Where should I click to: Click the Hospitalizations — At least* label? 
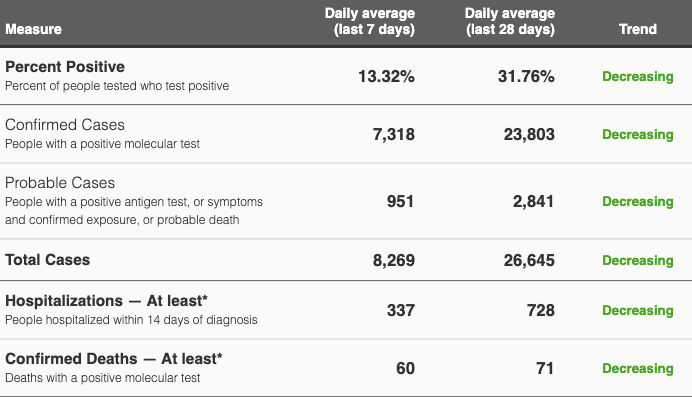point(106,301)
